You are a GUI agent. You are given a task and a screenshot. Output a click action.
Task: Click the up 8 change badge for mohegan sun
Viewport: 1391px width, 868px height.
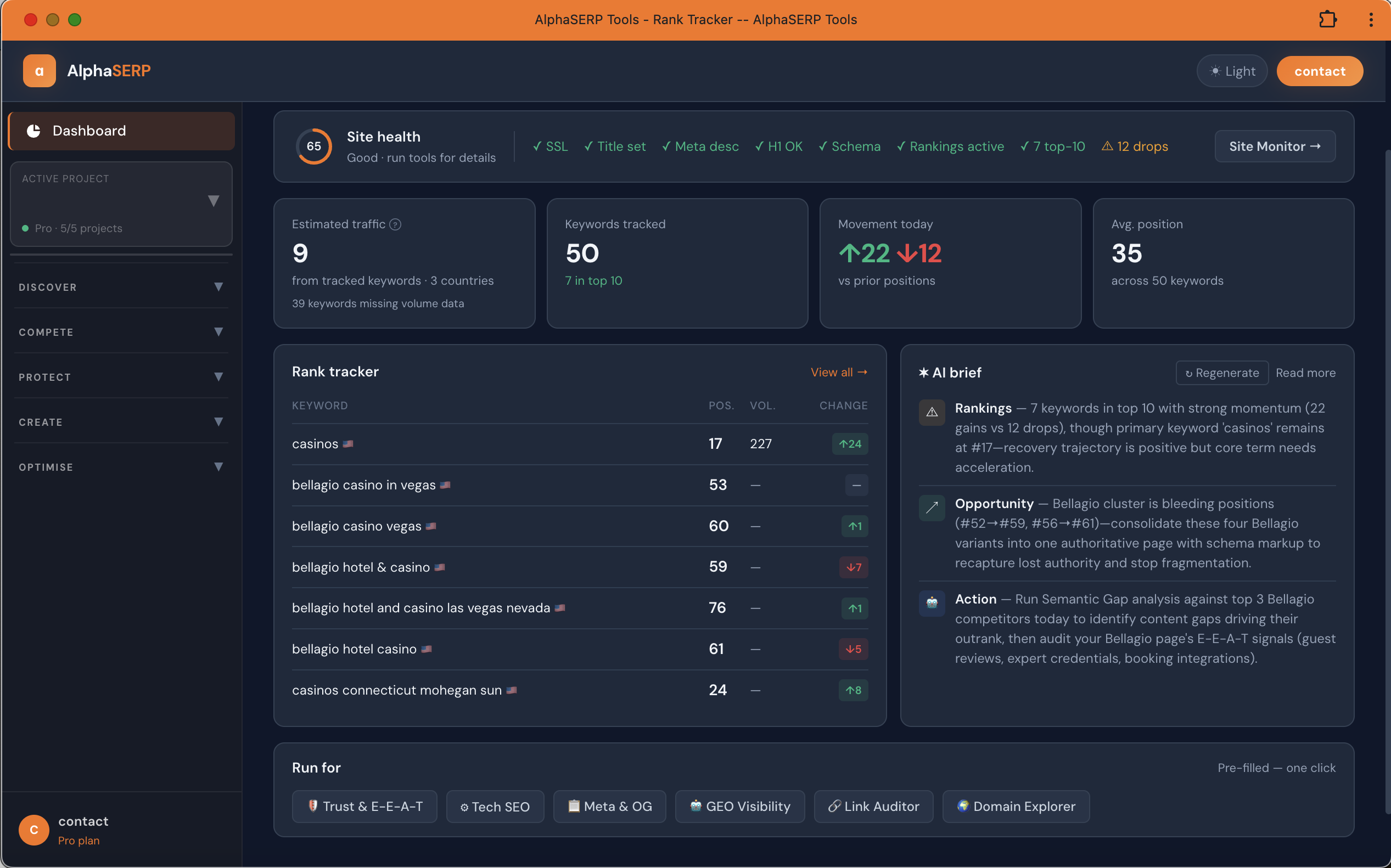[854, 690]
